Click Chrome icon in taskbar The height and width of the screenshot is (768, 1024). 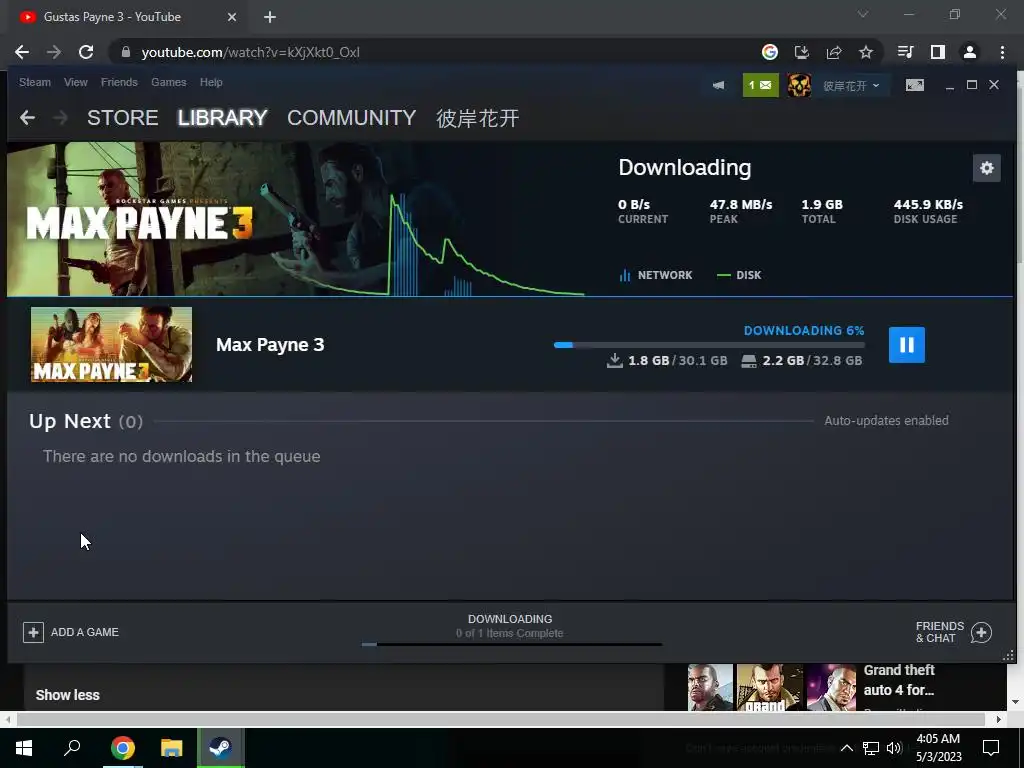point(122,748)
